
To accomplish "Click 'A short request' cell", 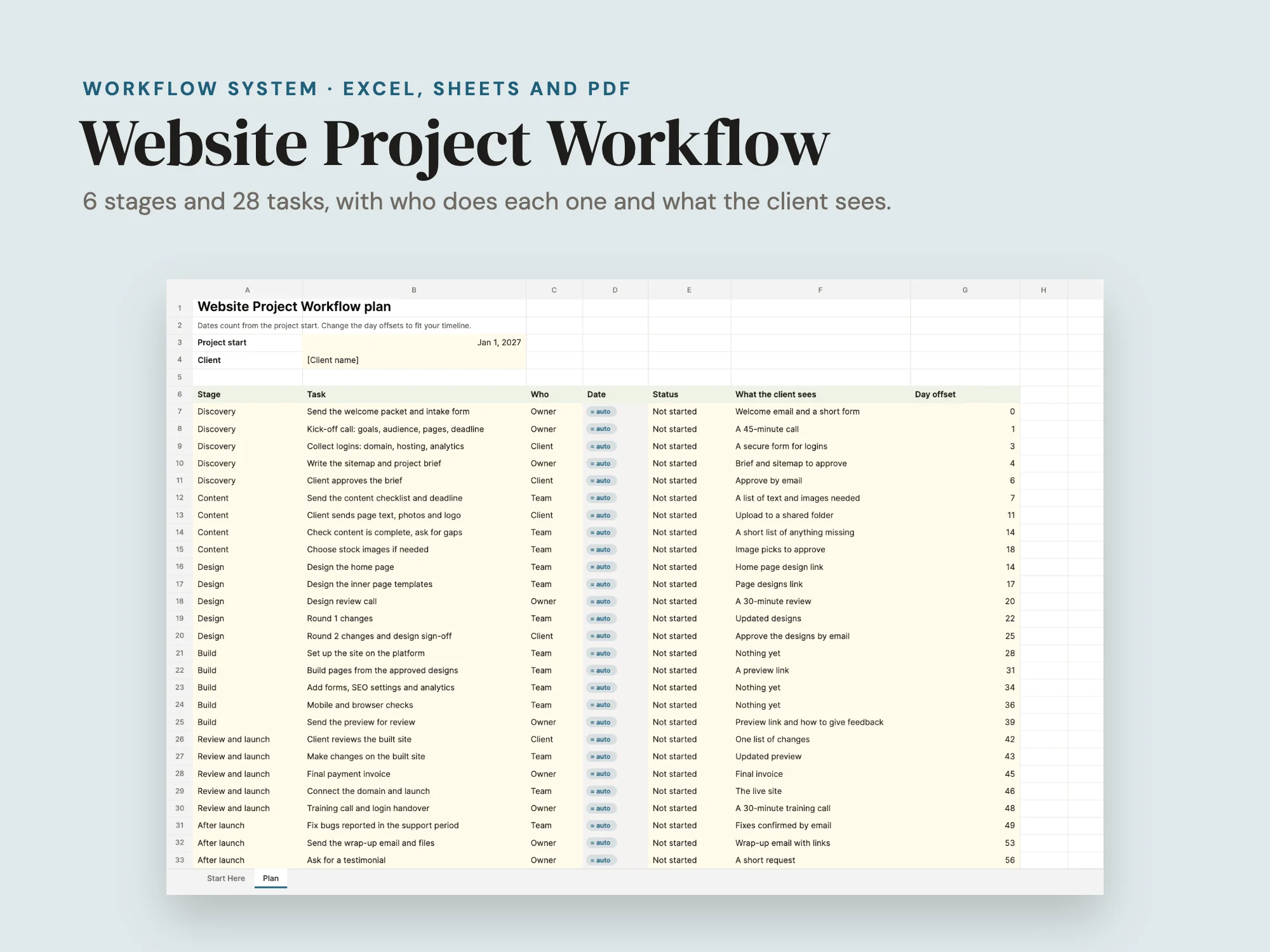I will coord(820,860).
